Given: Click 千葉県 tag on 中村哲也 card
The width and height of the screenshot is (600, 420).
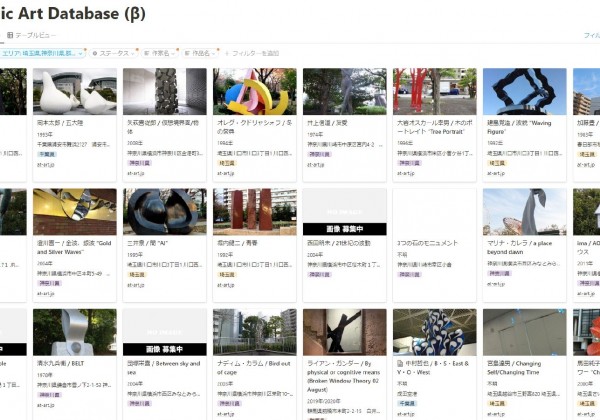Looking at the screenshot, I should pos(407,404).
